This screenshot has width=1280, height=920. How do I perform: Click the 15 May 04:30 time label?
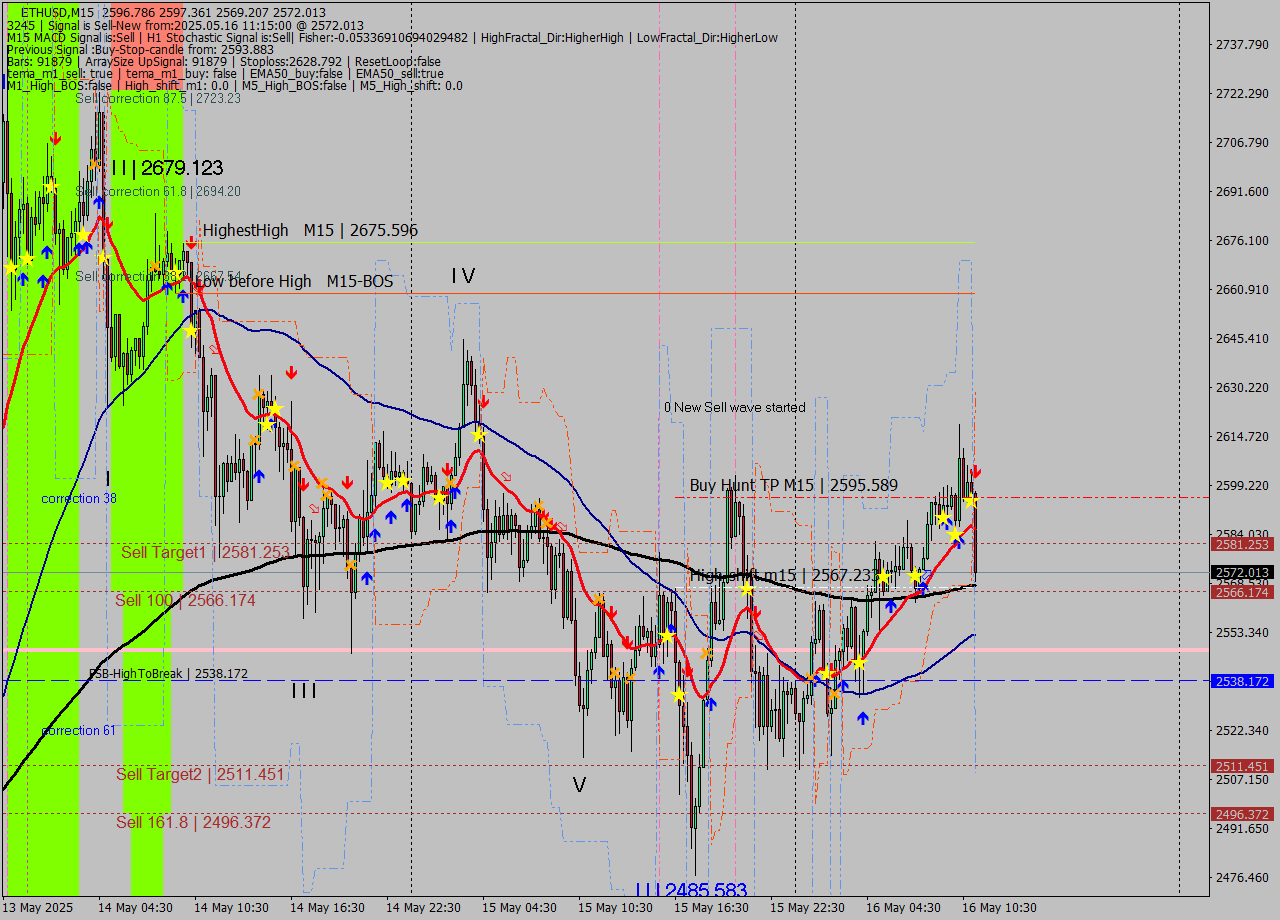[519, 908]
